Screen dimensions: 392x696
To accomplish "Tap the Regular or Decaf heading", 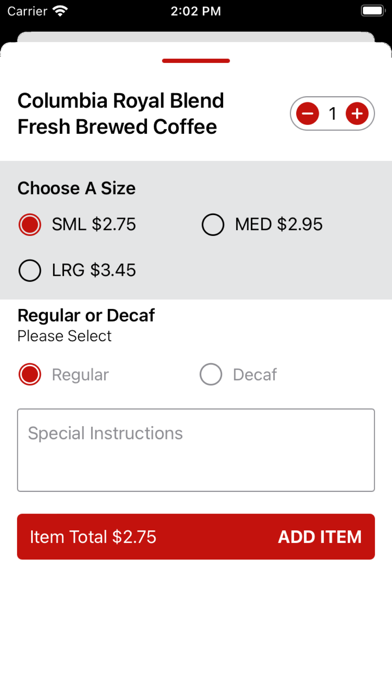I will 86,315.
